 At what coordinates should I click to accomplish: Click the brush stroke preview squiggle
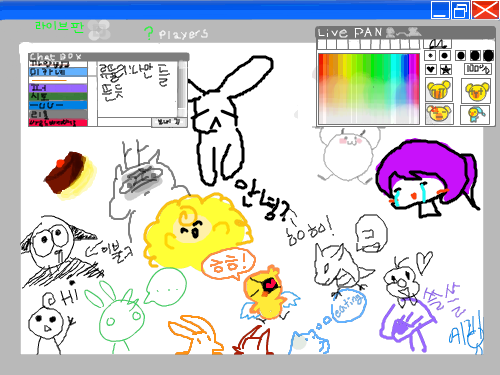pos(437,44)
